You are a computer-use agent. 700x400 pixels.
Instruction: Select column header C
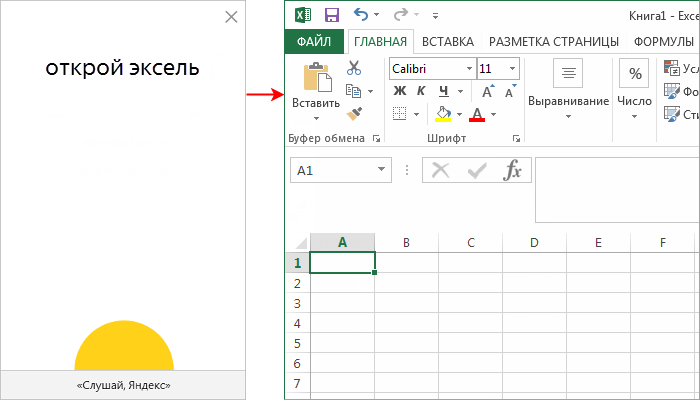tap(470, 242)
